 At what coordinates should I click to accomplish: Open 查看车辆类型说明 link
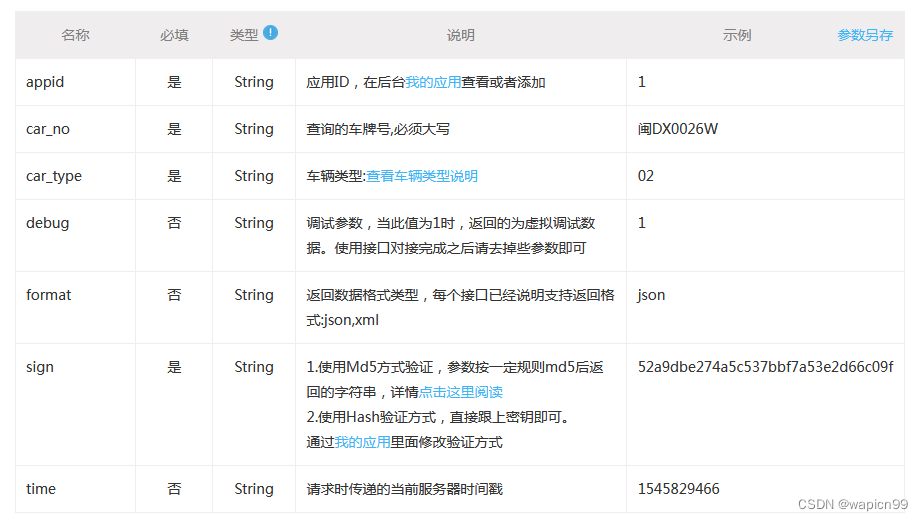coord(421,176)
